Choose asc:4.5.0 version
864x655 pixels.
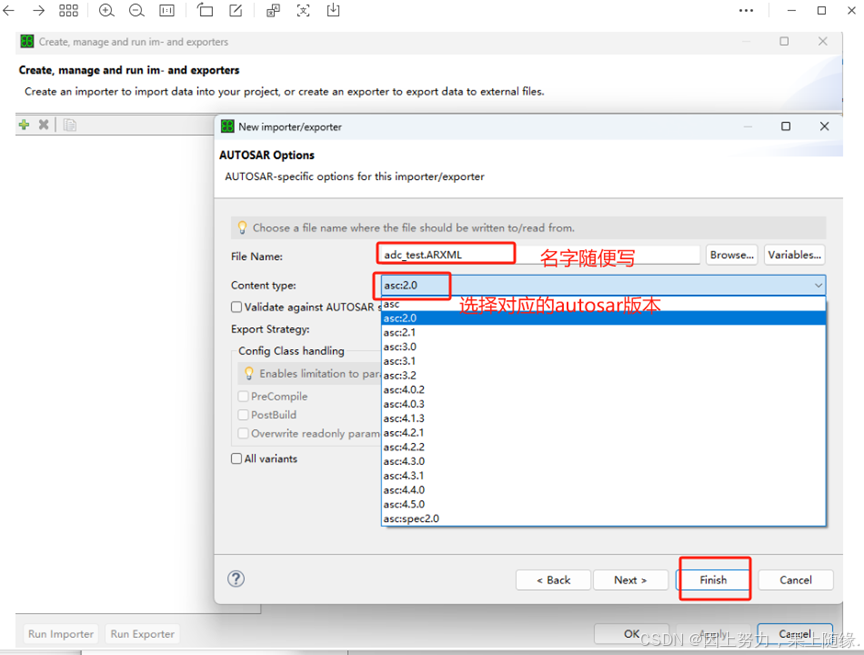tap(603, 504)
